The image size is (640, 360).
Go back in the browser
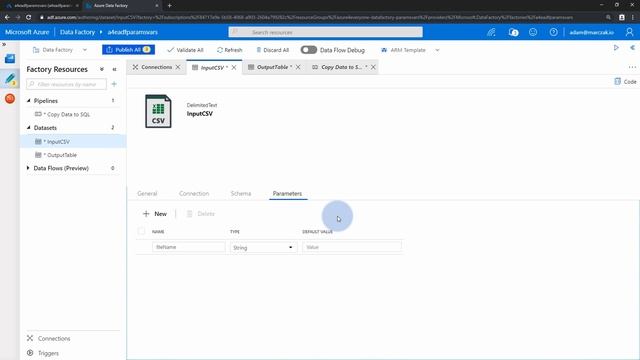point(7,18)
